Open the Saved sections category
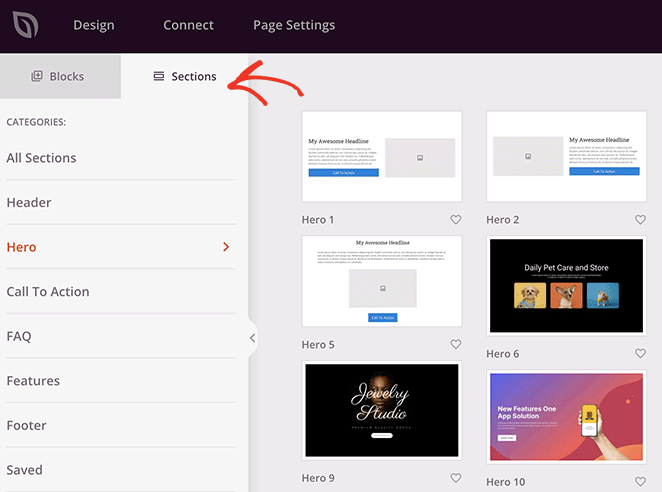 tap(25, 470)
